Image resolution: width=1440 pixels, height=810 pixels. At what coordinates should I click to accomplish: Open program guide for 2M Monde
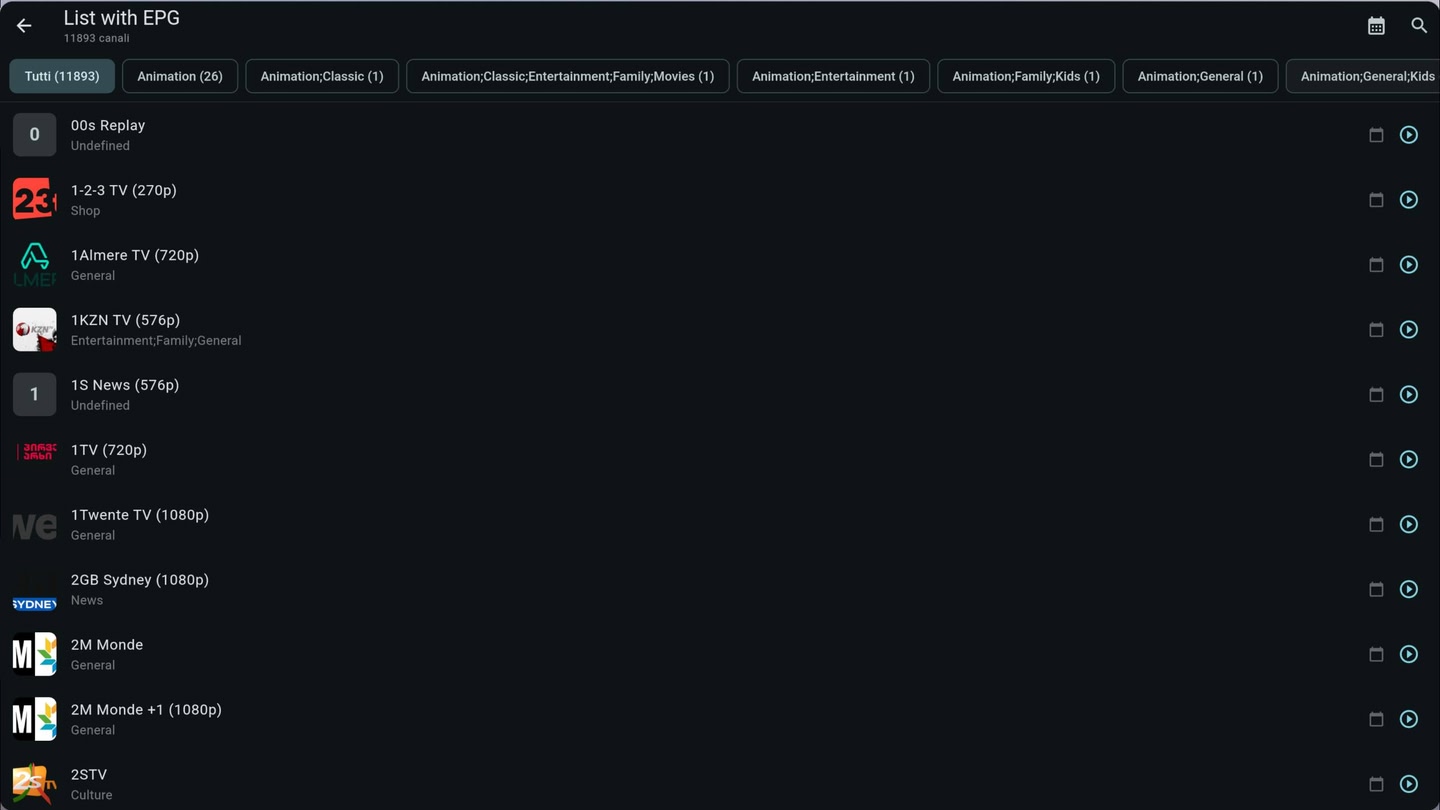[x=1376, y=655]
